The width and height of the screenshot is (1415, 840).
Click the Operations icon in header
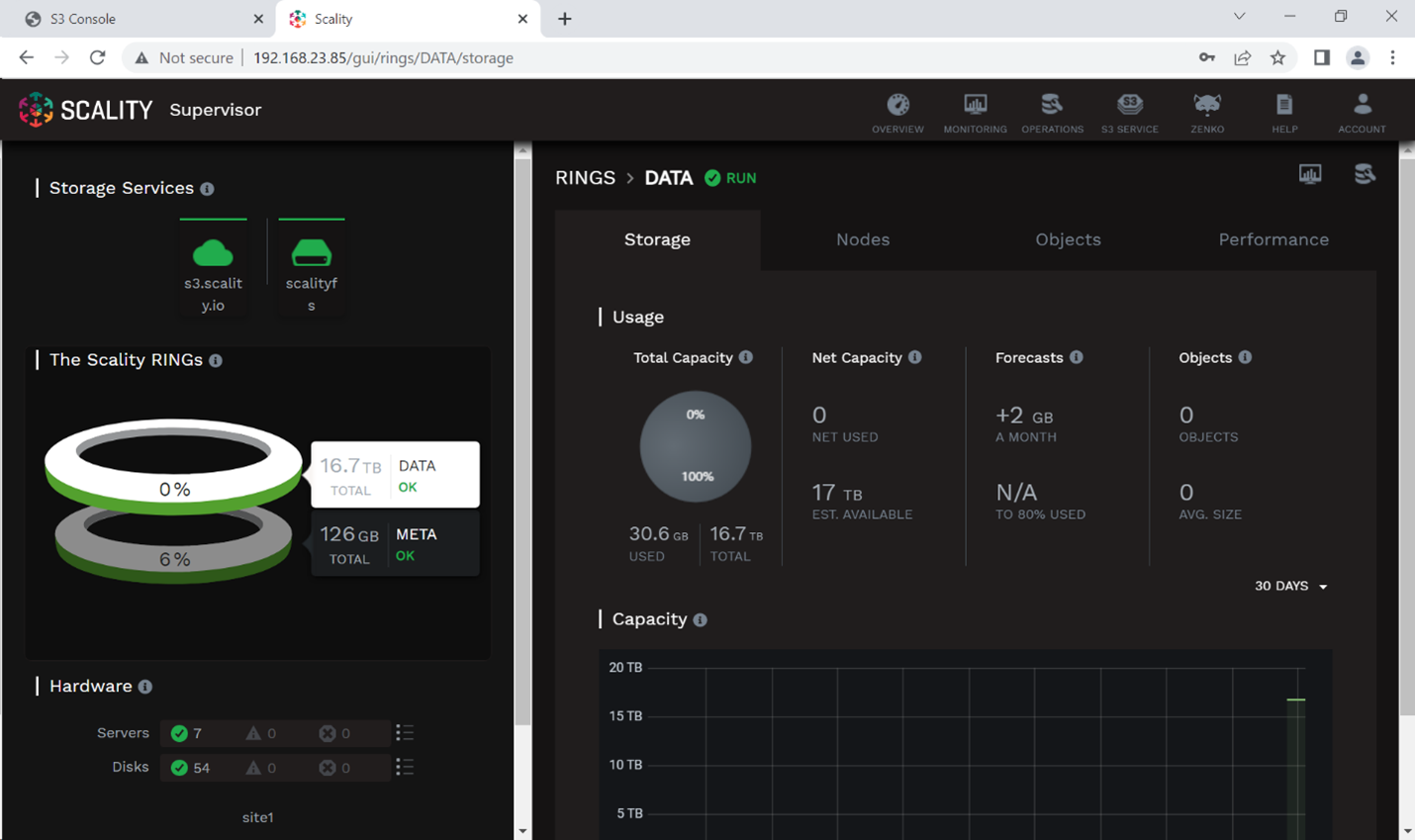click(1052, 105)
